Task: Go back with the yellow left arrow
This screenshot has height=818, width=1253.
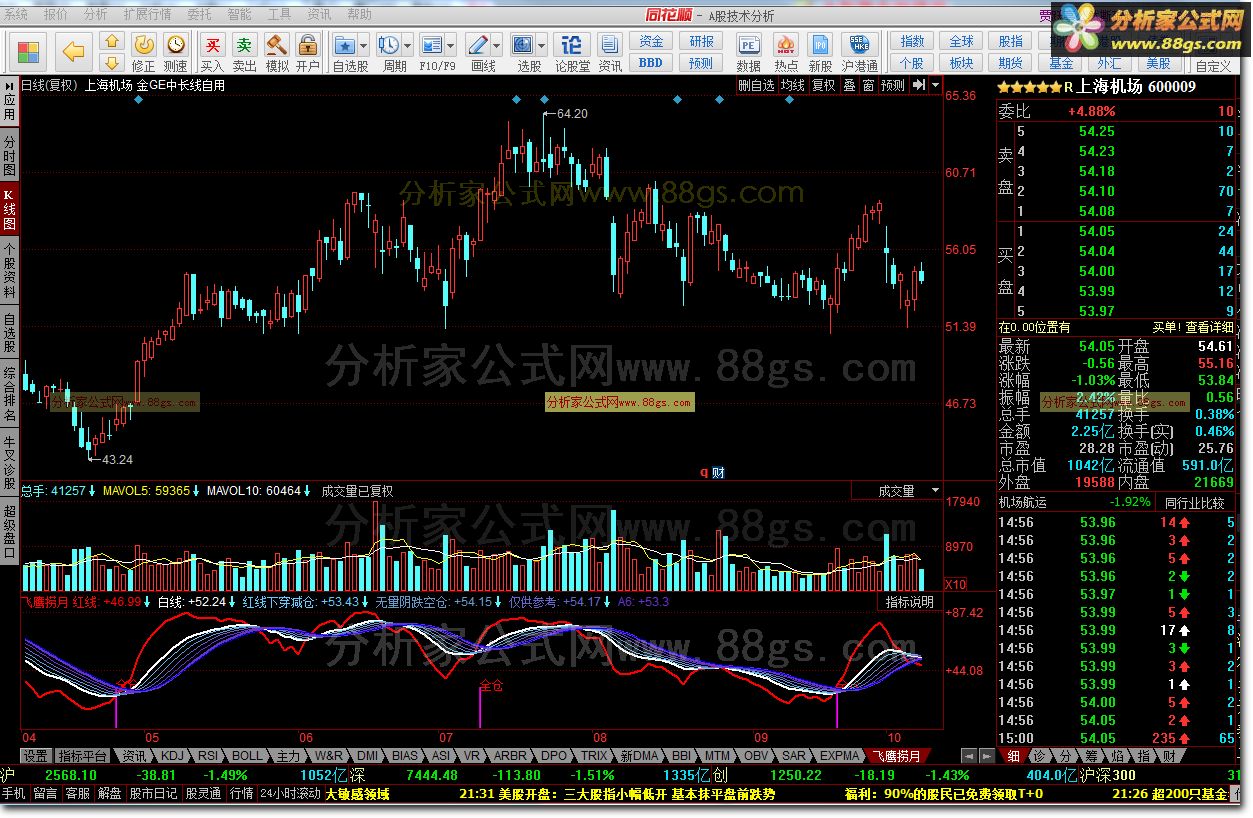Action: coord(72,52)
